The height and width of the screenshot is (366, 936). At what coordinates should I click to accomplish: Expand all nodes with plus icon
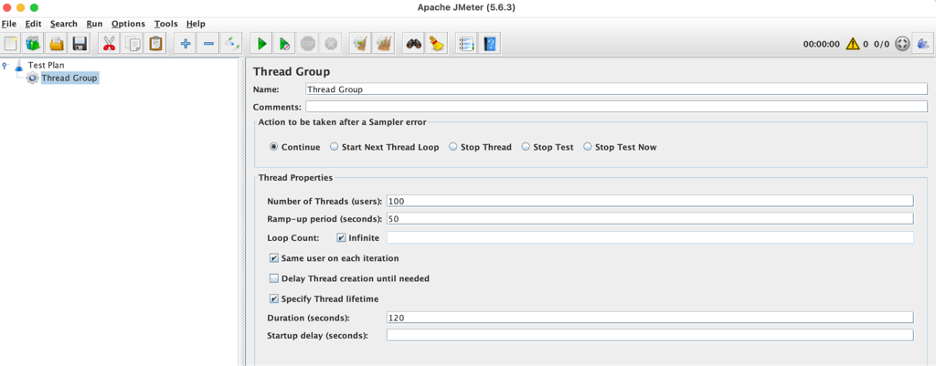[x=185, y=44]
